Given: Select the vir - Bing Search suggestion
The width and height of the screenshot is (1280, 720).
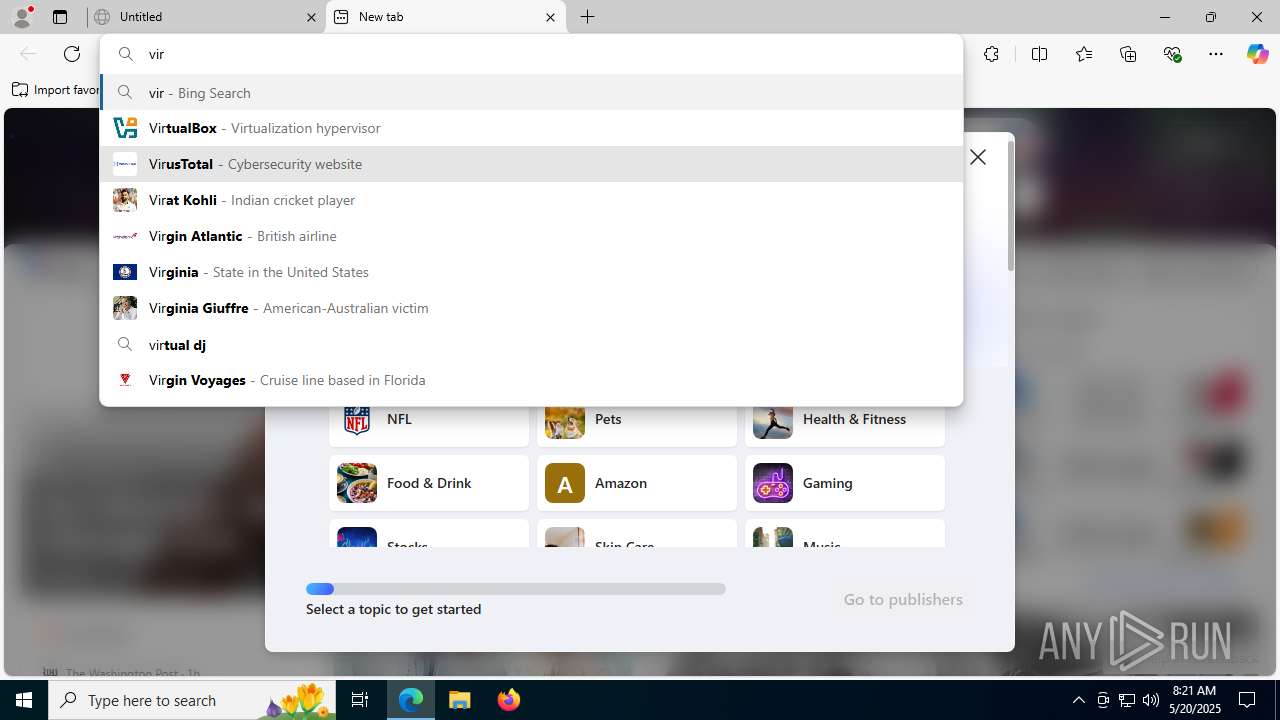Looking at the screenshot, I should [531, 92].
